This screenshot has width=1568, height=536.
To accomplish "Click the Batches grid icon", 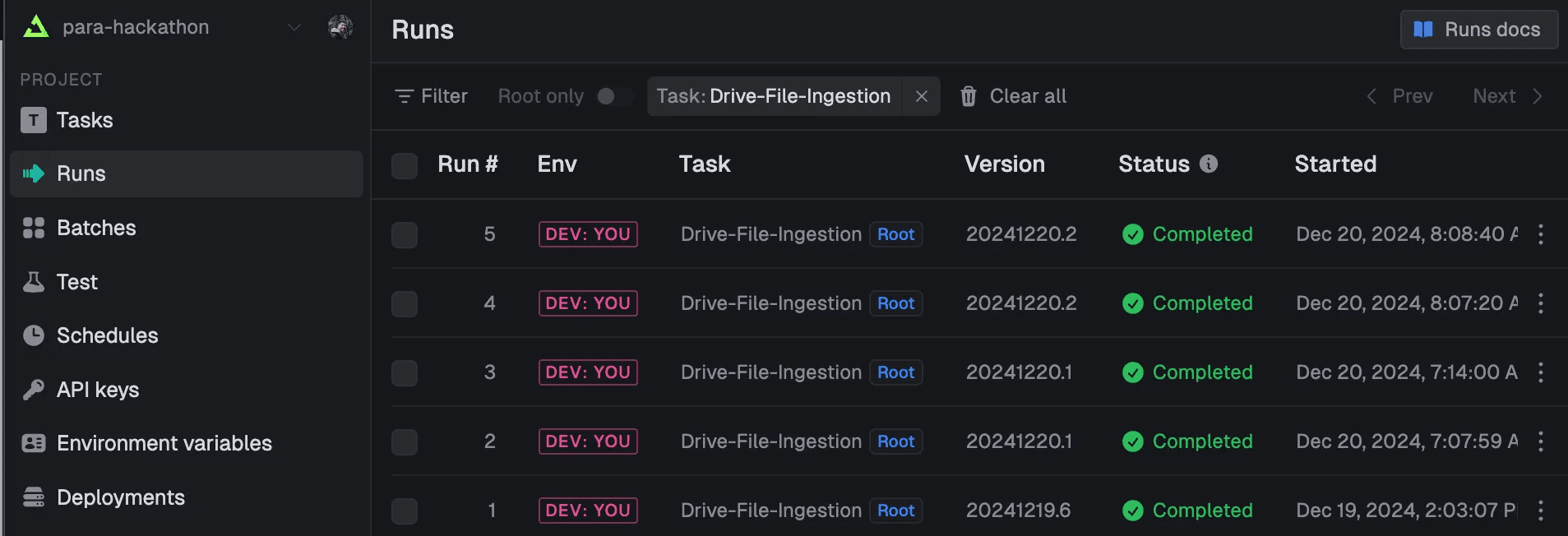I will coord(34,228).
